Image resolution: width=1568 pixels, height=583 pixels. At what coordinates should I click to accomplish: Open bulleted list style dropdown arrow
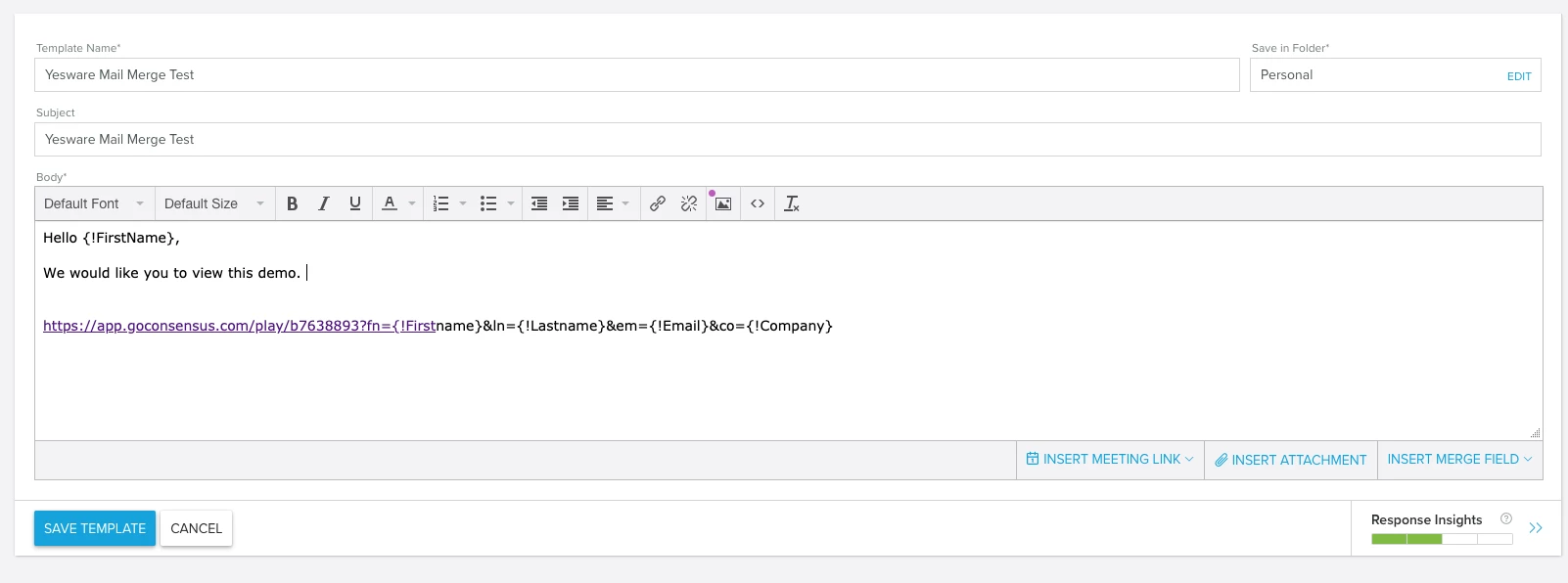coord(510,203)
